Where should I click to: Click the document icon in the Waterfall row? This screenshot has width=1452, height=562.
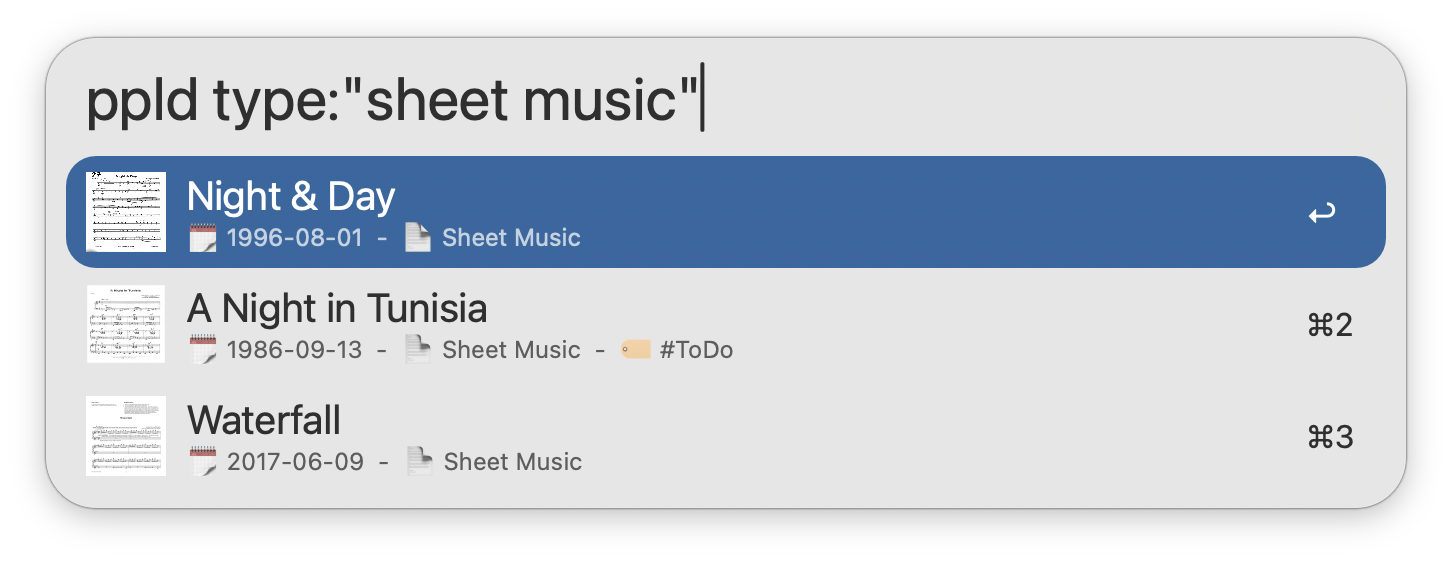click(x=419, y=462)
